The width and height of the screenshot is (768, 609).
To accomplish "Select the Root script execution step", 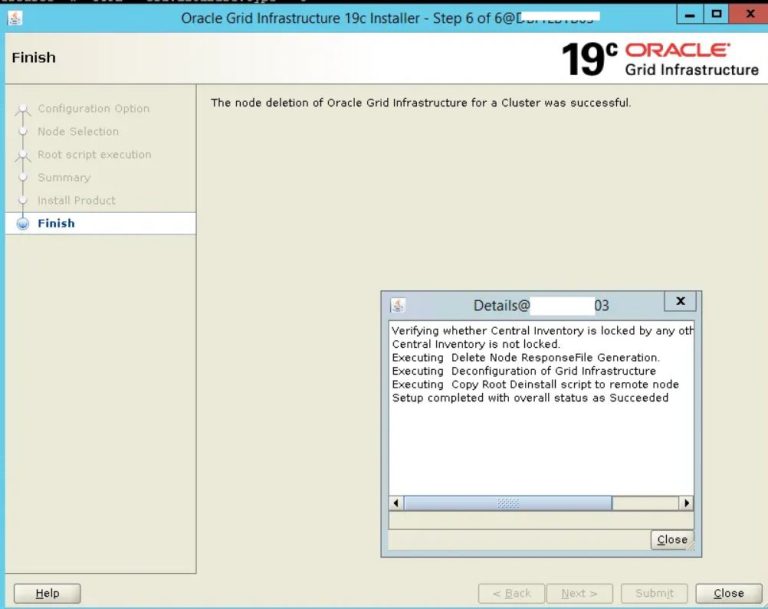I will pyautogui.click(x=95, y=154).
